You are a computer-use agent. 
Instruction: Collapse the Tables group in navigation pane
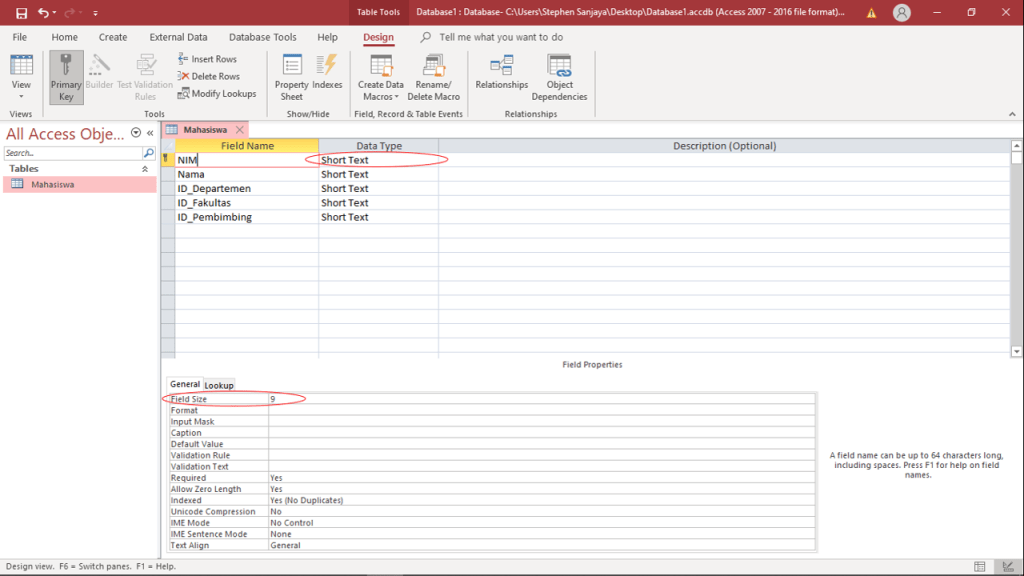145,169
